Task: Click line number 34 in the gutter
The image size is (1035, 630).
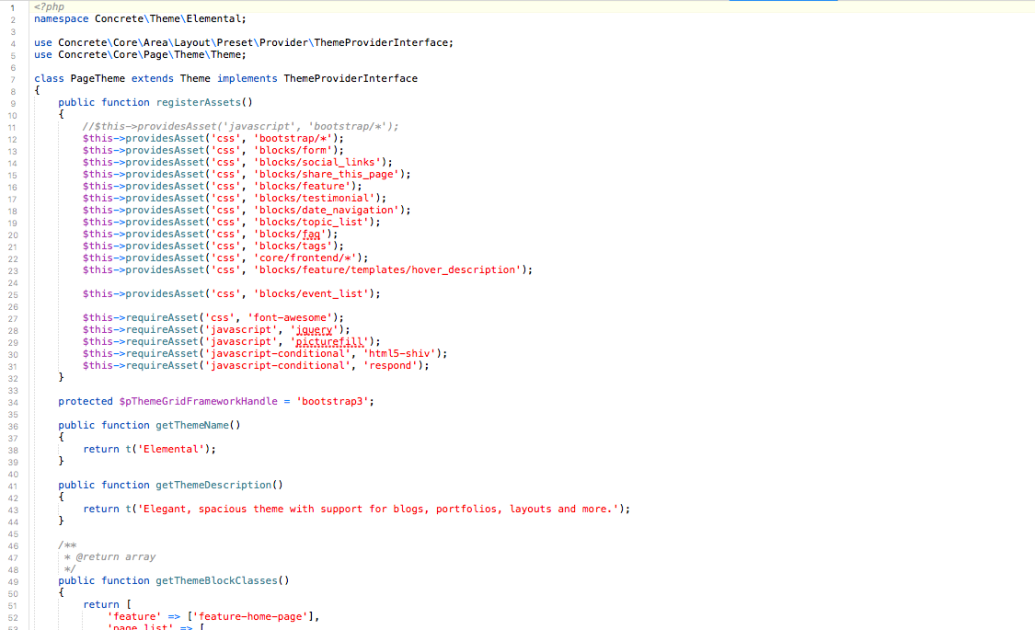Action: tap(11, 402)
